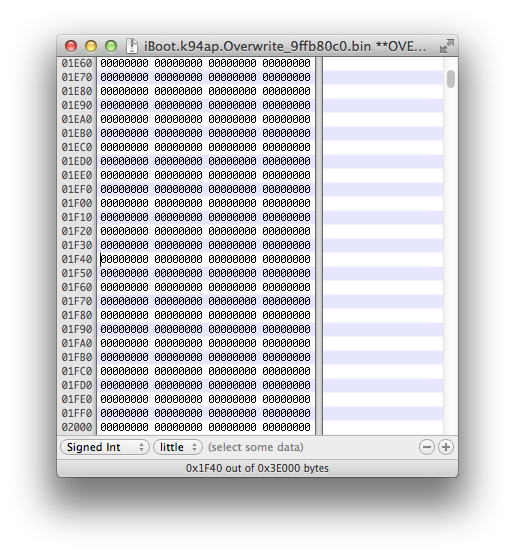
Task: Click the text column area beside row 01EB0
Action: [x=383, y=133]
